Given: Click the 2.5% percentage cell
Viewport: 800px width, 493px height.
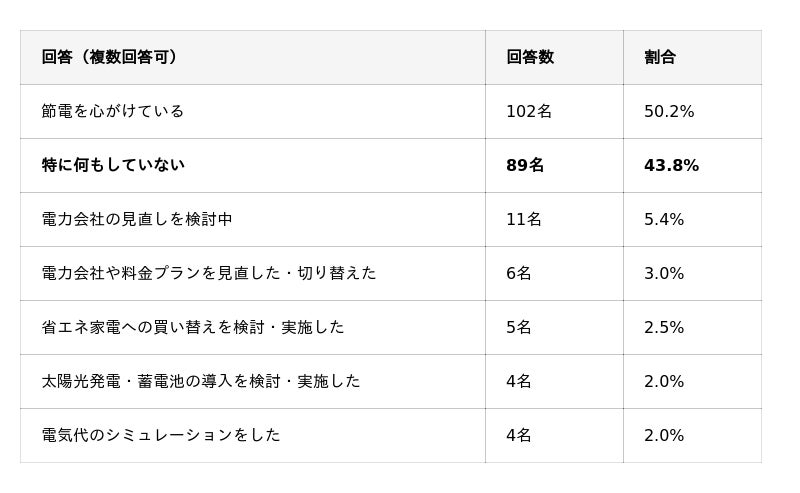Looking at the screenshot, I should pos(664,327).
